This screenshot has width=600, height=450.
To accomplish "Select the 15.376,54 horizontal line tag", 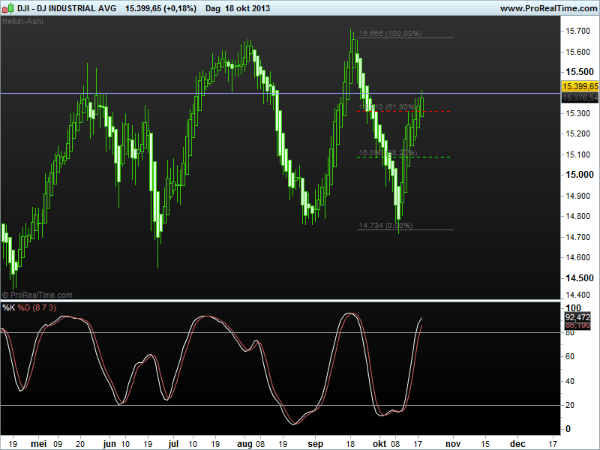I will click(x=580, y=98).
